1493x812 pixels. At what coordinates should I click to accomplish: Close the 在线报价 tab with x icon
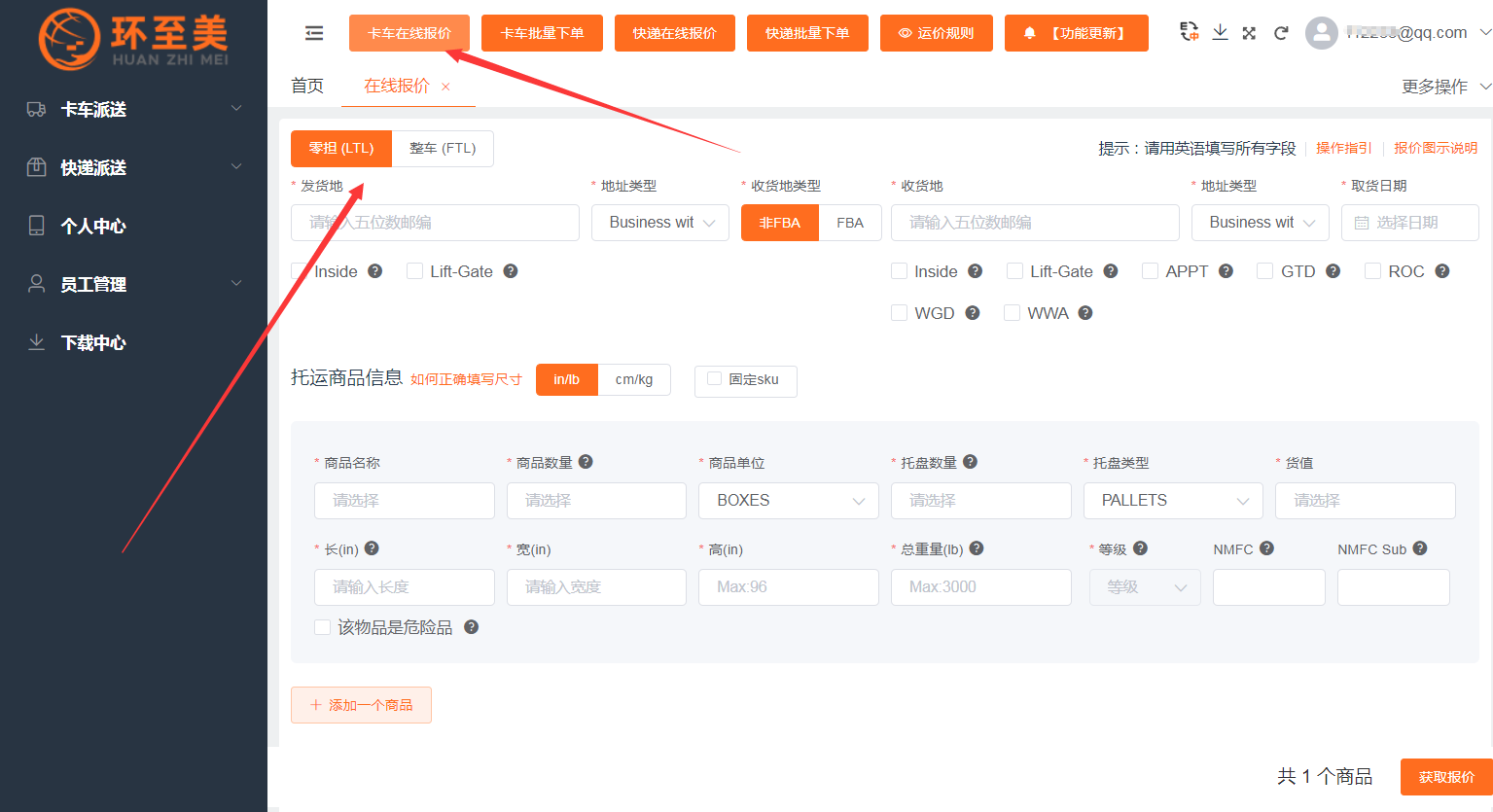(x=445, y=87)
